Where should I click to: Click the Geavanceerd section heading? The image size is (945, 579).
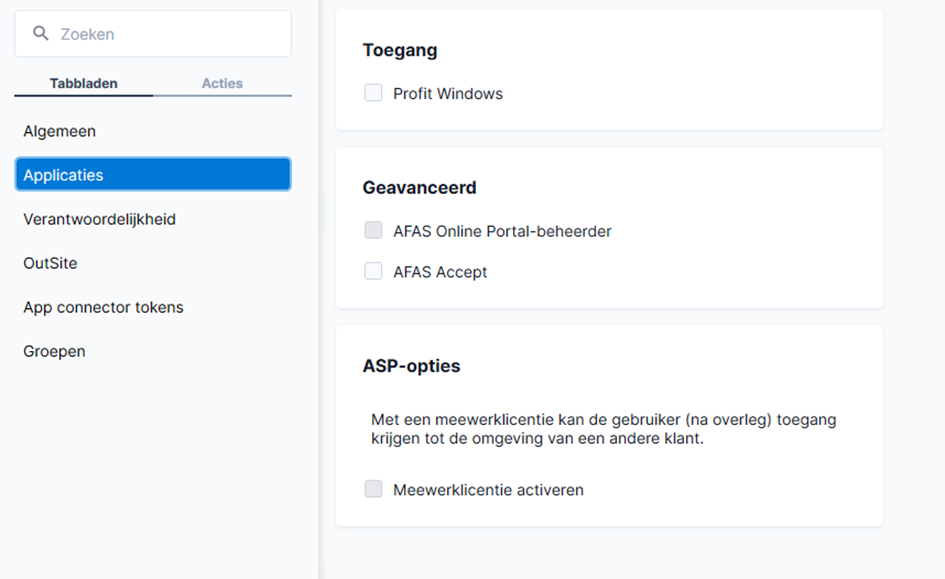[x=419, y=187]
